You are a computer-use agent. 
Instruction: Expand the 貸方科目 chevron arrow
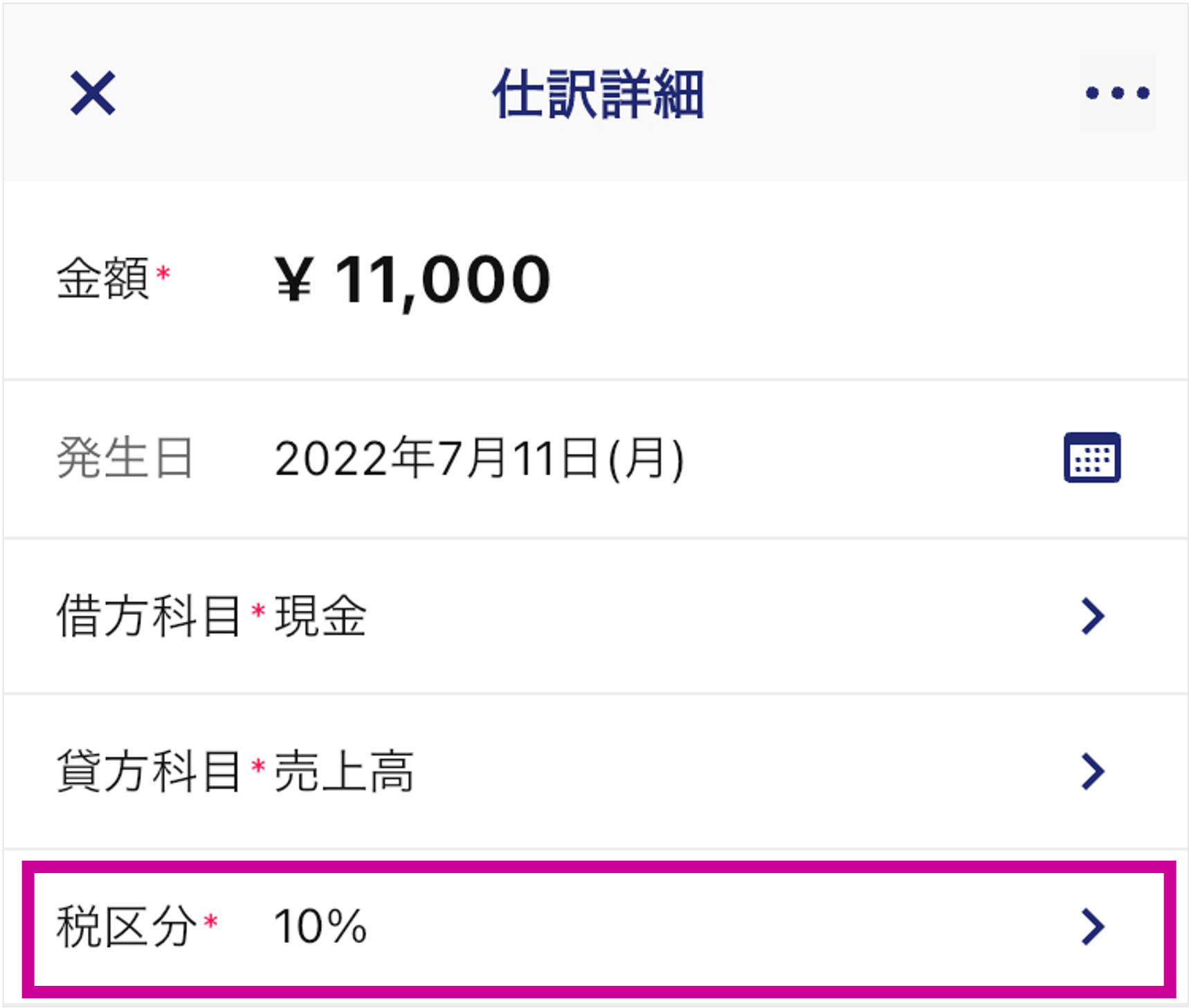click(1093, 771)
